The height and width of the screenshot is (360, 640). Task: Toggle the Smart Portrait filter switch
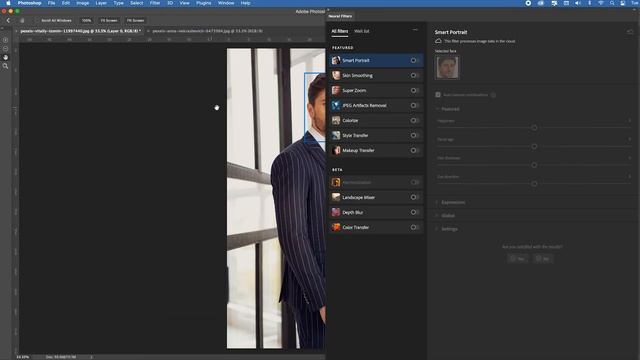[415, 60]
